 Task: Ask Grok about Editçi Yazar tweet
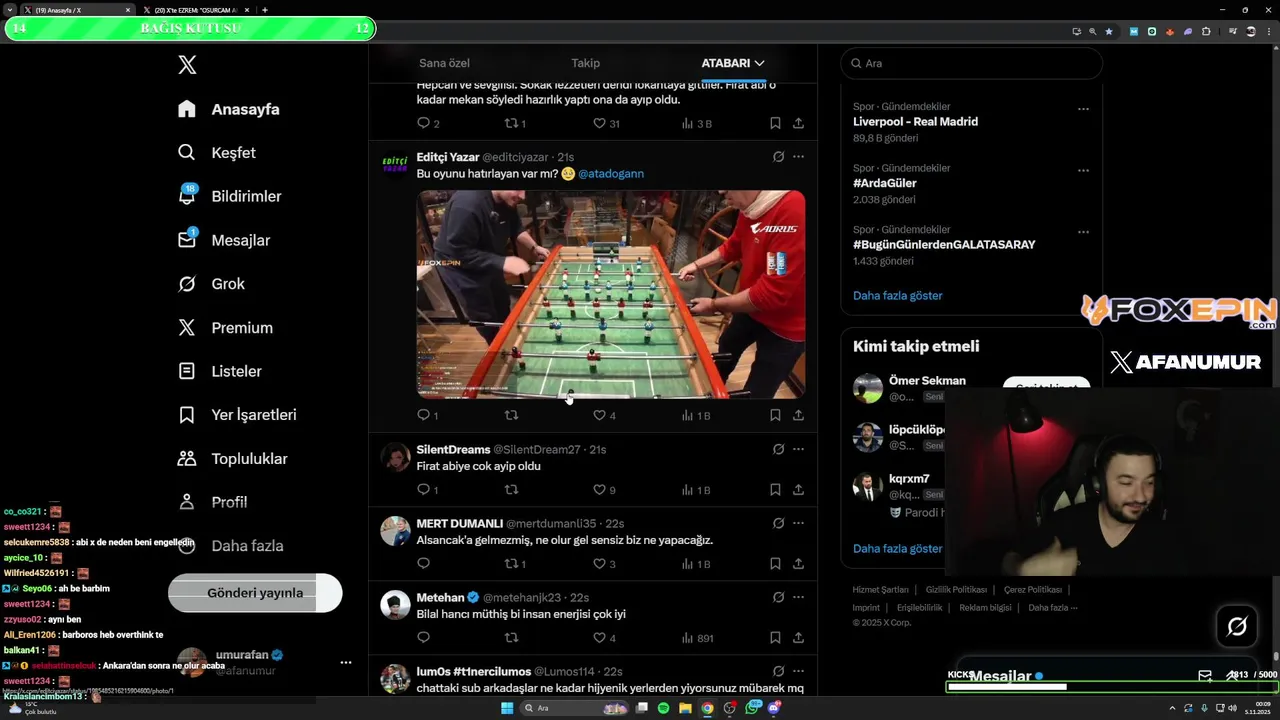[778, 157]
